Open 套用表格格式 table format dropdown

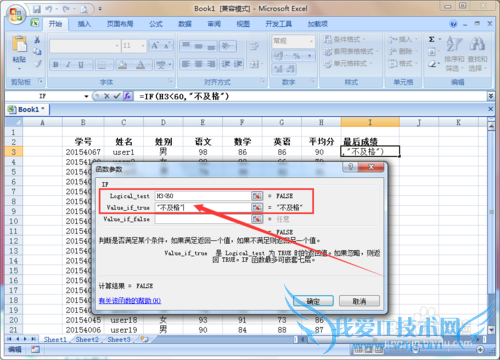coord(351,51)
